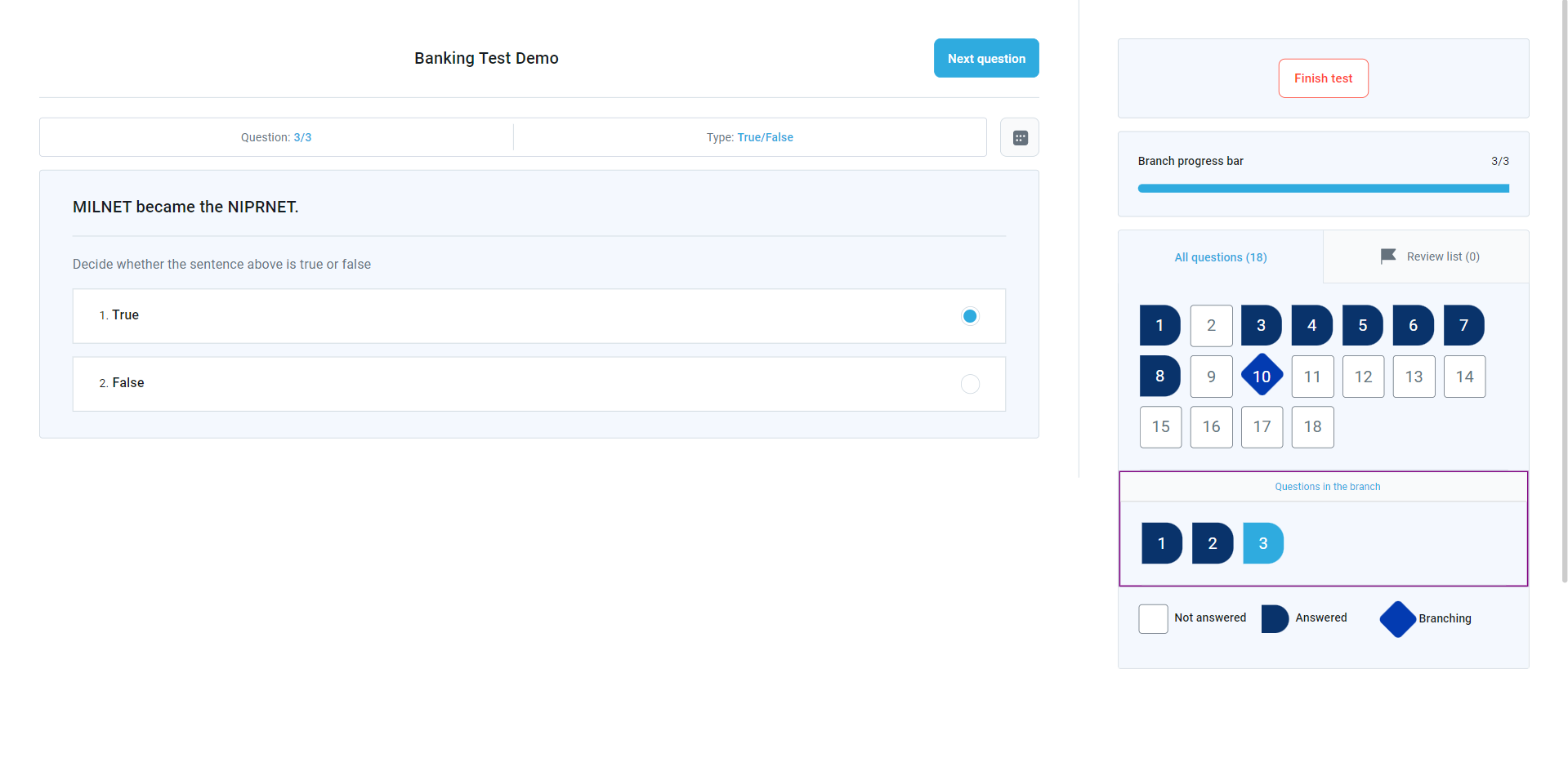Open unanswered question 2 in the grid

(1211, 325)
